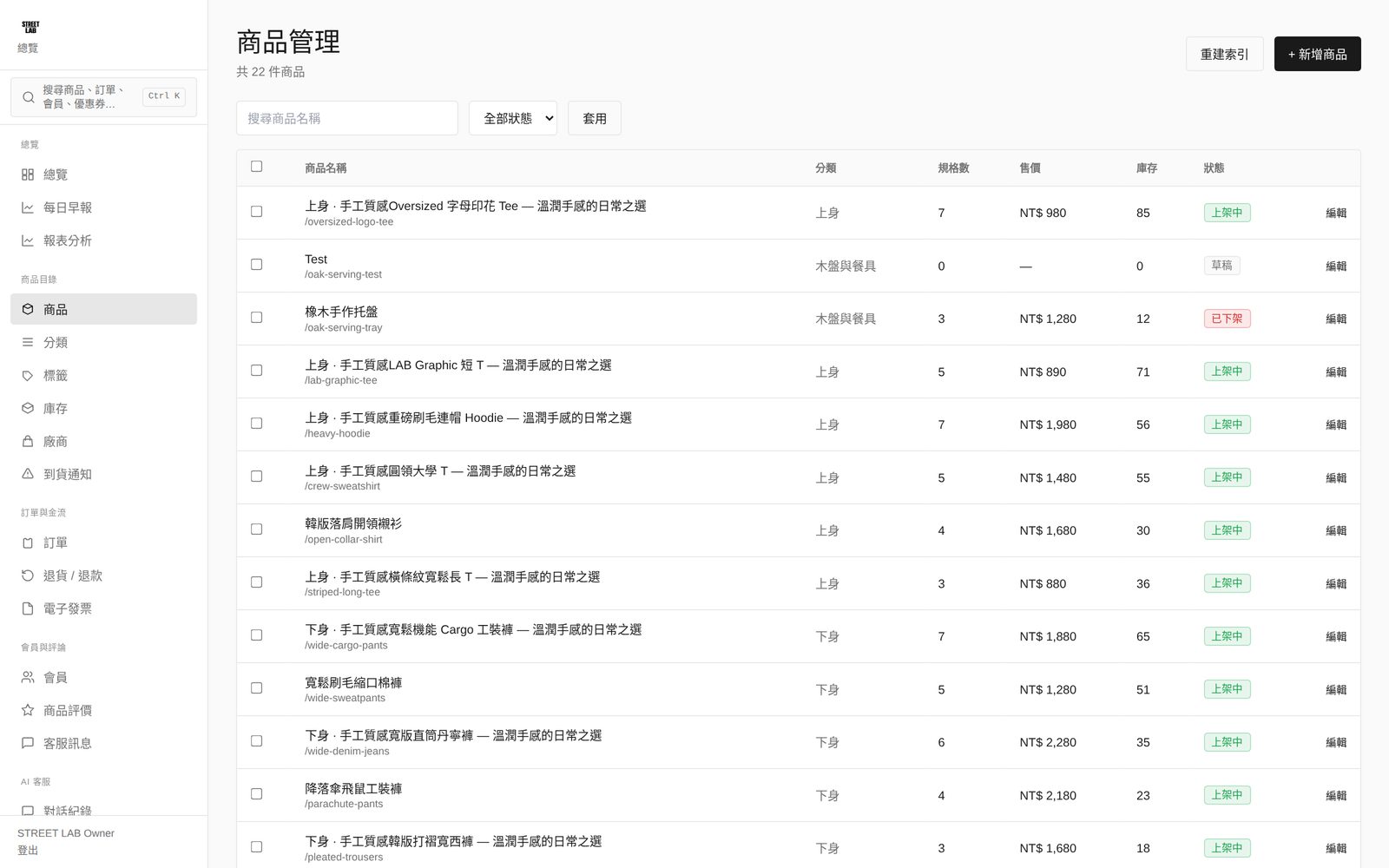Click the 庫存 package icon
This screenshot has width=1389, height=868.
(x=28, y=408)
